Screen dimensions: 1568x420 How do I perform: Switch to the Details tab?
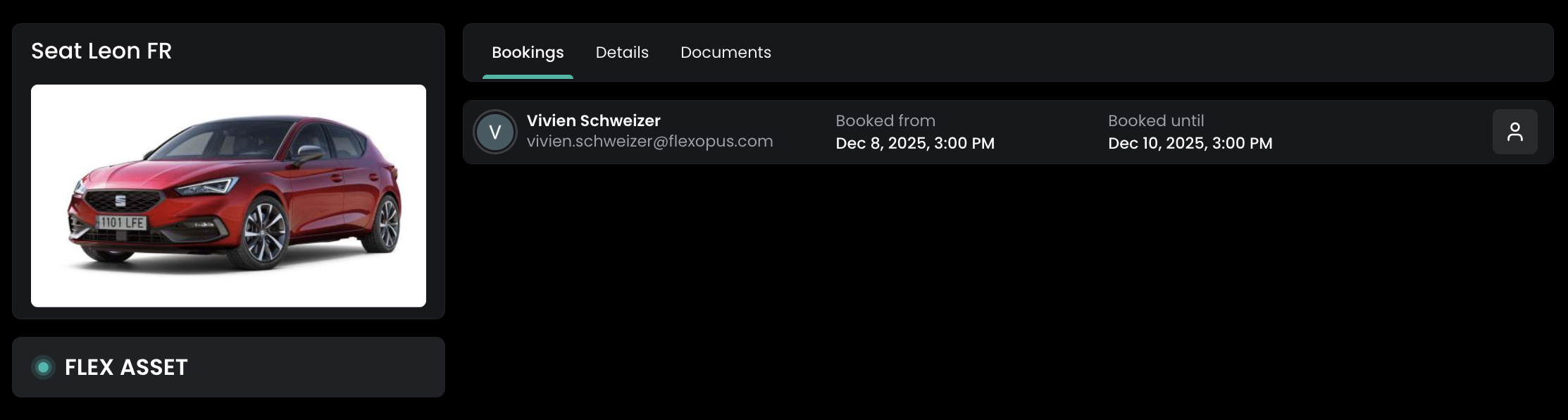coord(622,52)
